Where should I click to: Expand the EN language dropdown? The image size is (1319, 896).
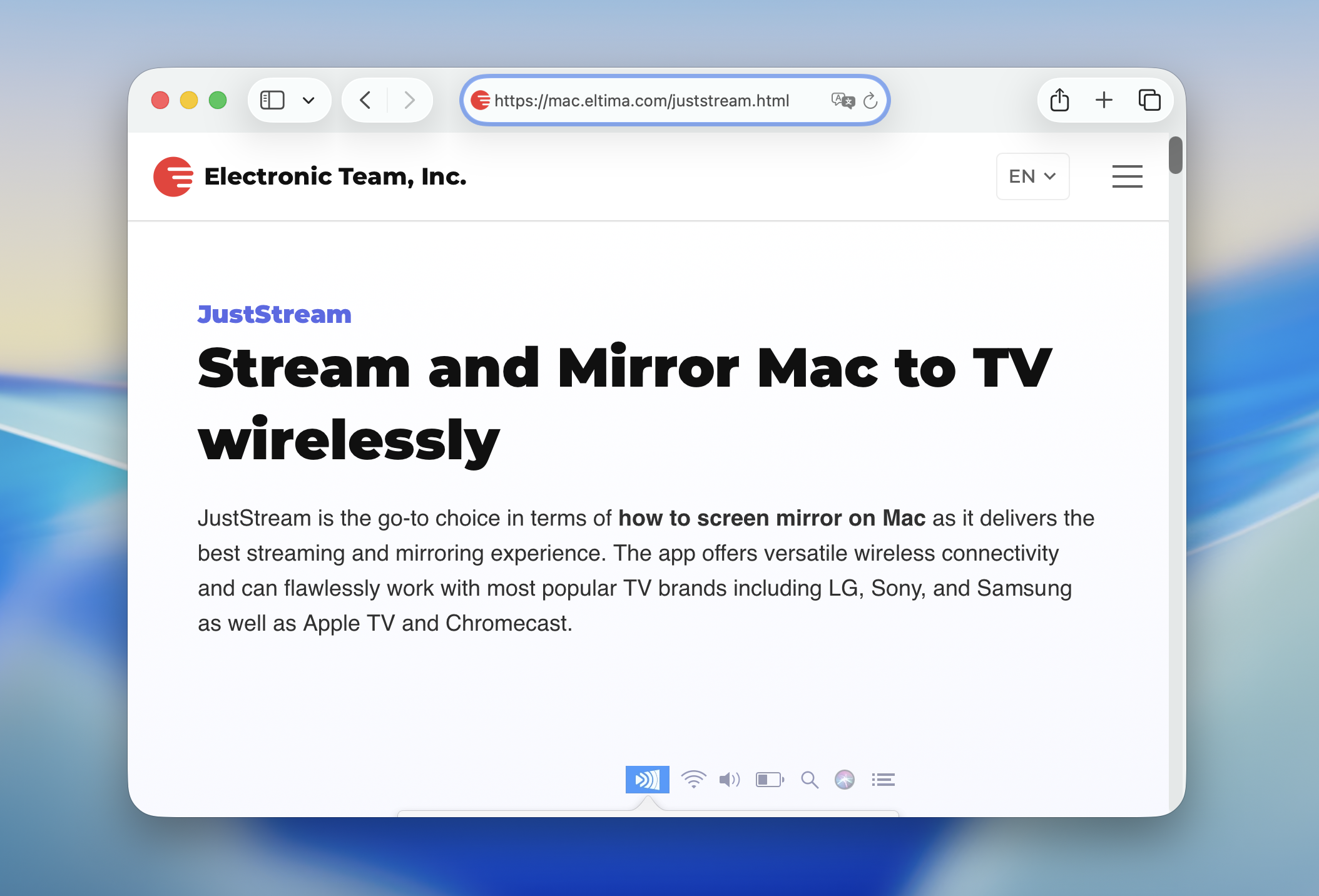(x=1032, y=176)
